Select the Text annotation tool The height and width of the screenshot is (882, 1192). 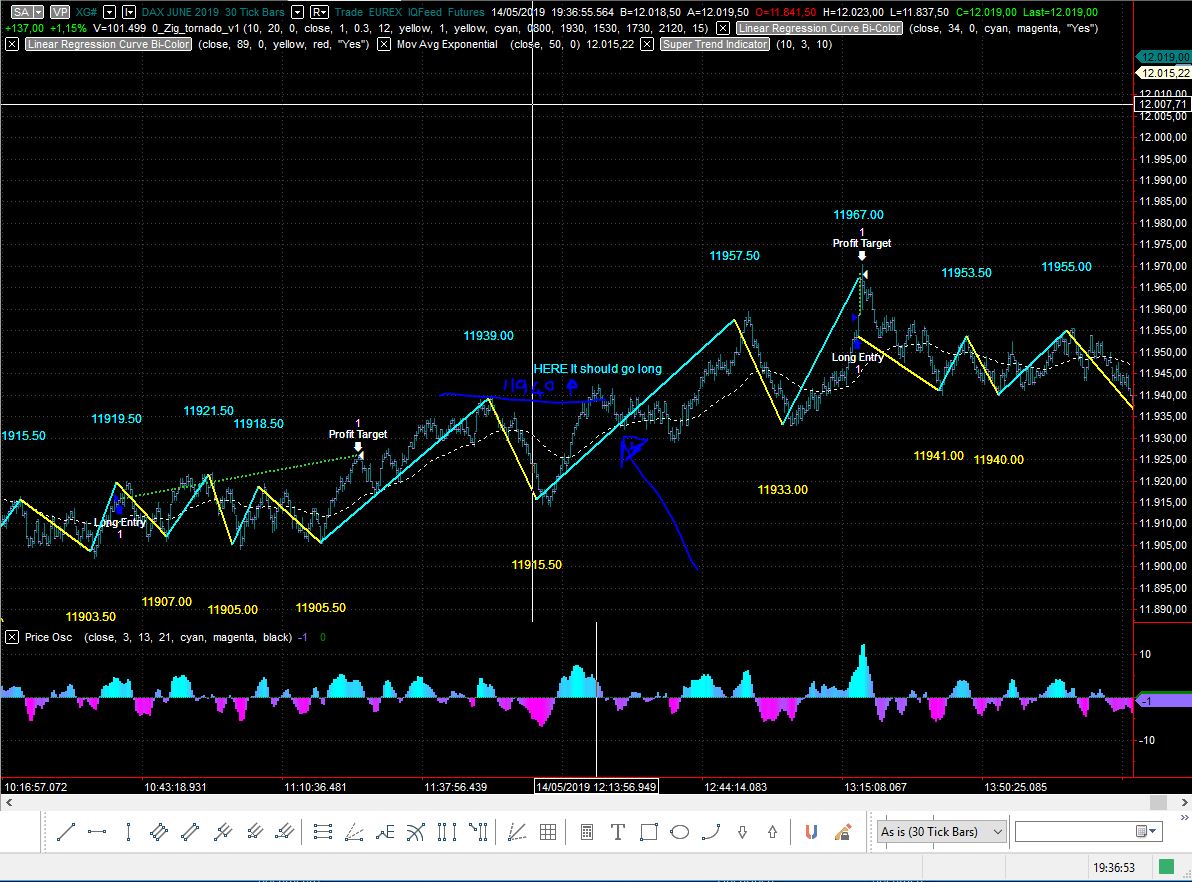[617, 832]
